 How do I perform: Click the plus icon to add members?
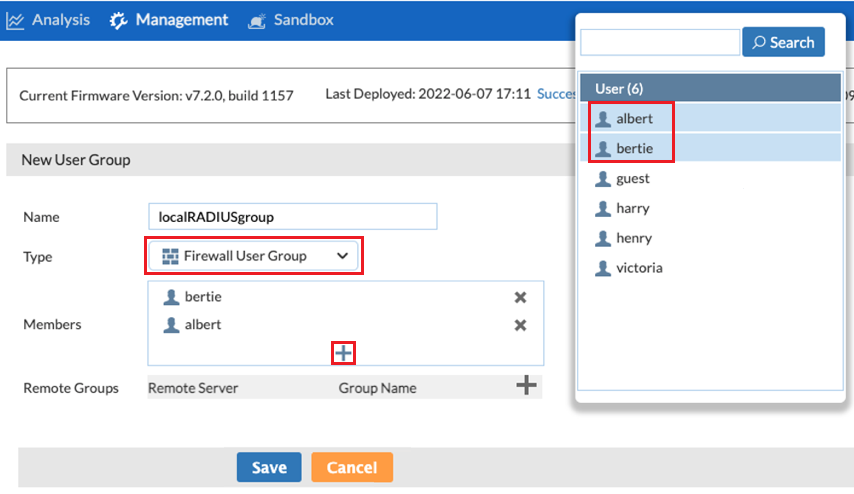click(x=343, y=352)
